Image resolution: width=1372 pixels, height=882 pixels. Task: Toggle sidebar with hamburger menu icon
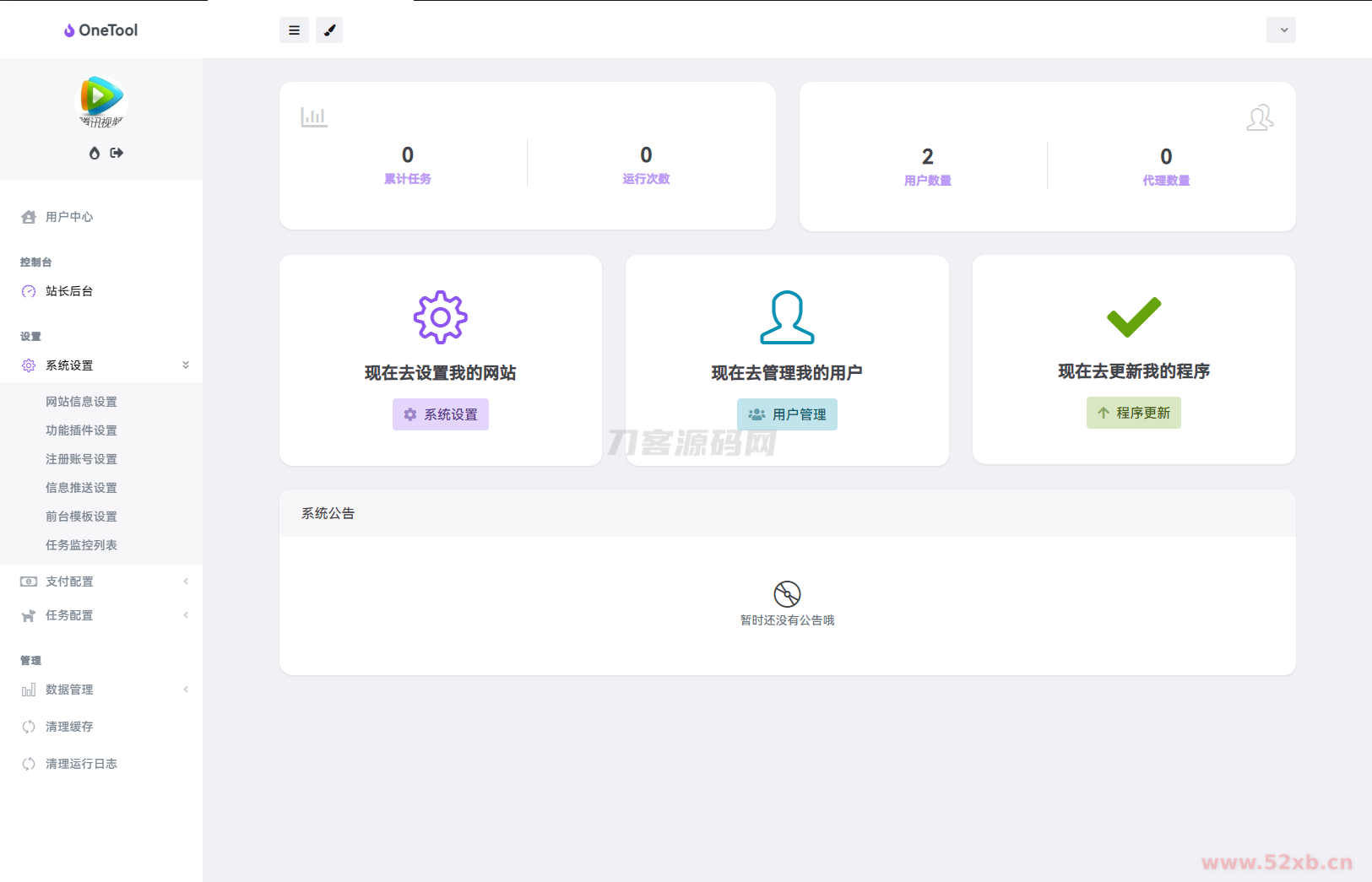pos(294,30)
